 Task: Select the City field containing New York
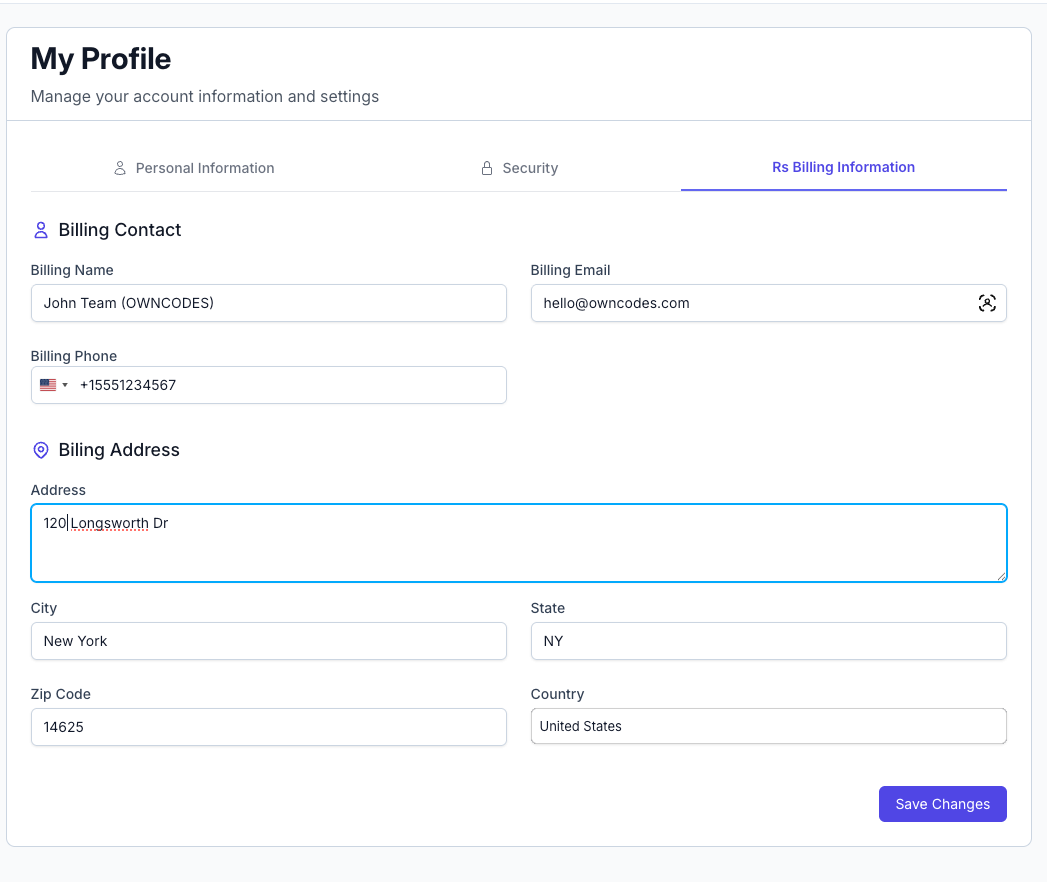(268, 641)
